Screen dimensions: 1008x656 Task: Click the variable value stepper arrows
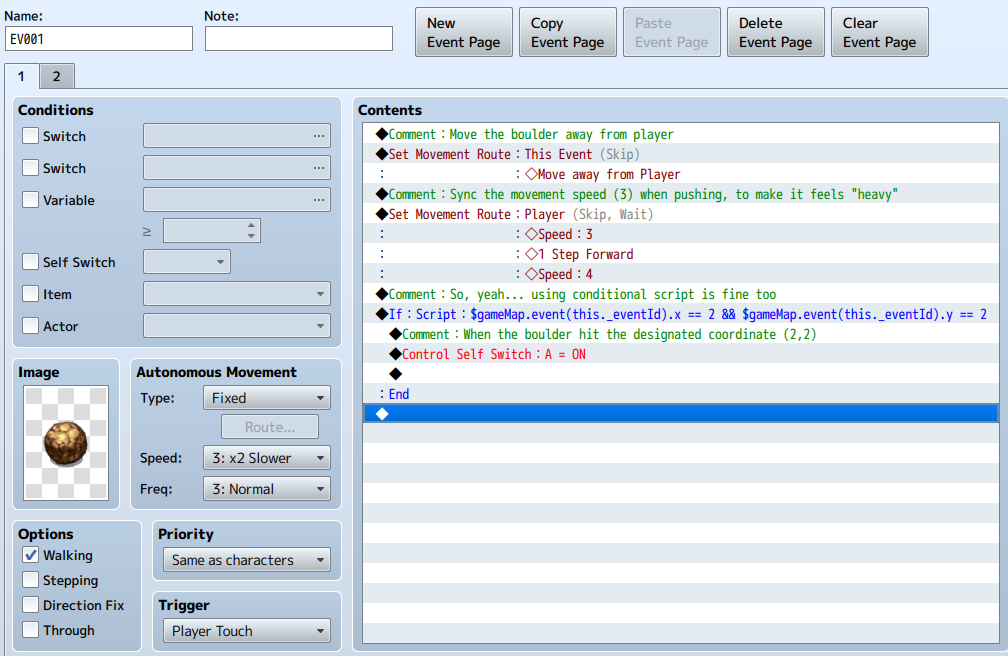[251, 231]
